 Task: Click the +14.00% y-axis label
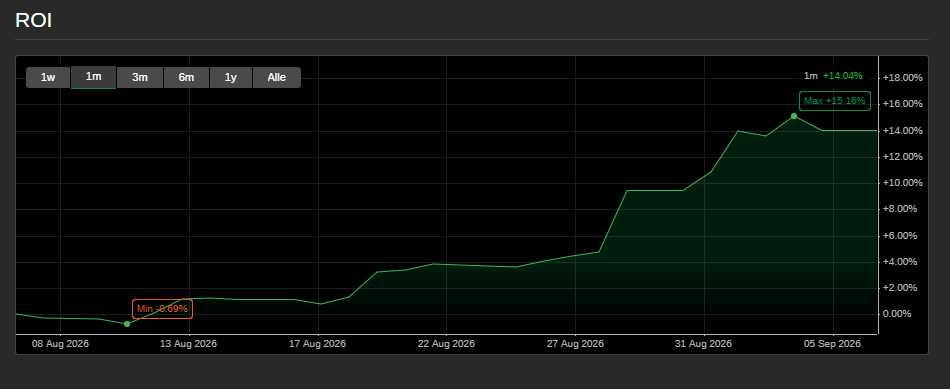tap(903, 131)
